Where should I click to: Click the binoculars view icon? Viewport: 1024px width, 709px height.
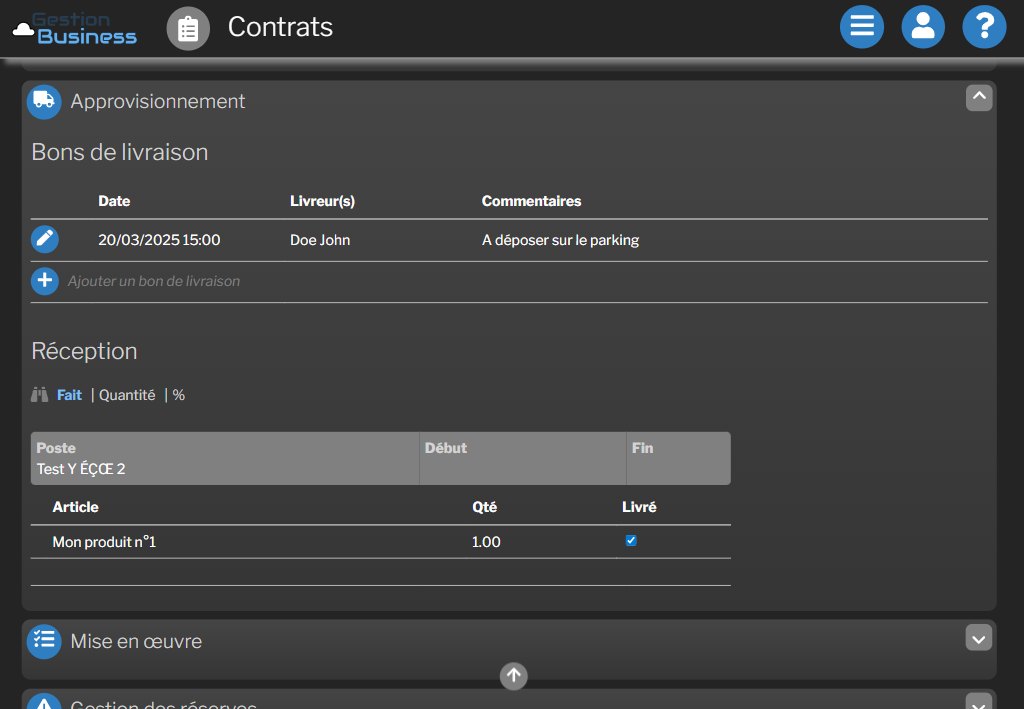tap(40, 395)
